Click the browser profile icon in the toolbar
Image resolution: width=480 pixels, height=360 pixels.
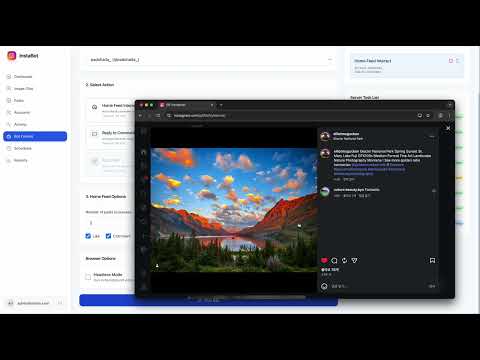coord(441,116)
